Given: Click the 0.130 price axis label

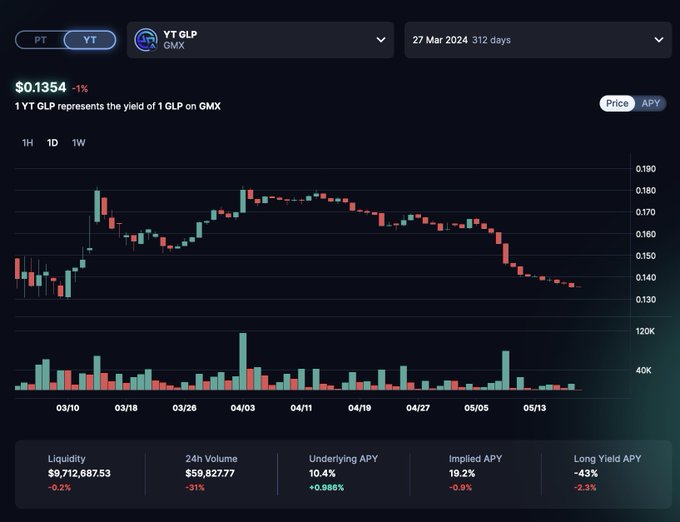Looking at the screenshot, I should pos(646,299).
